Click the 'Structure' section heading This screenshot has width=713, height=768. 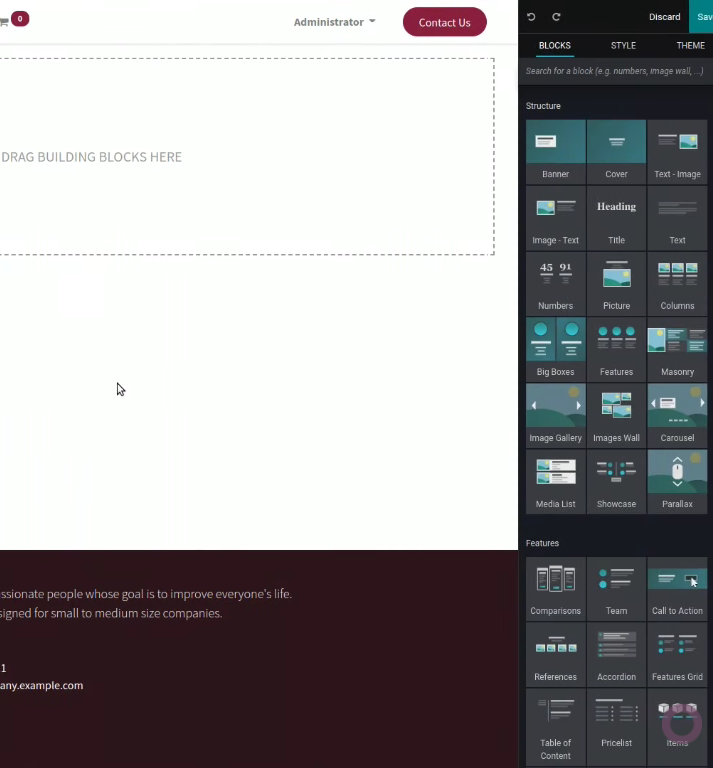[543, 106]
